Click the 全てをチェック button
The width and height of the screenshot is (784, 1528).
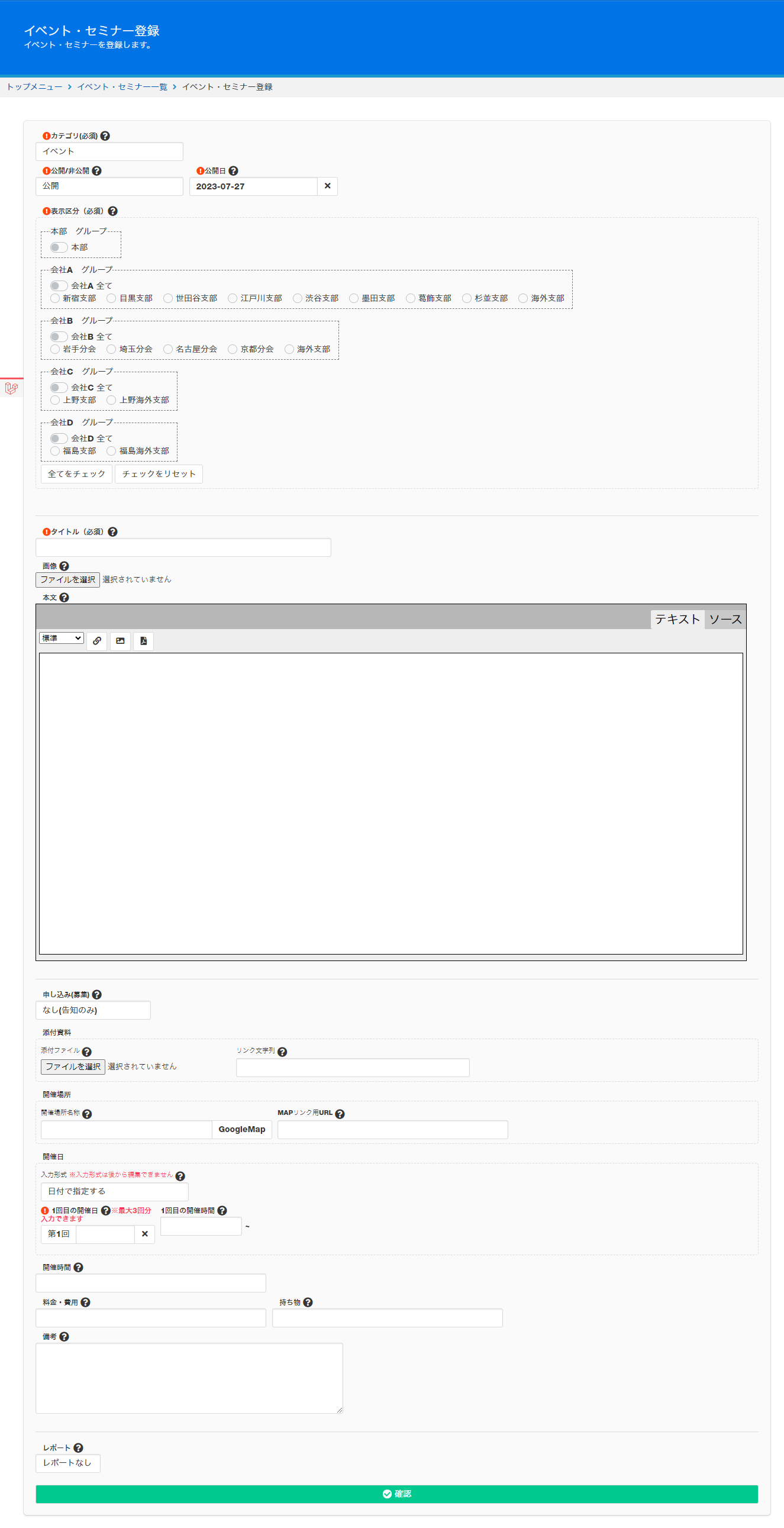76,474
